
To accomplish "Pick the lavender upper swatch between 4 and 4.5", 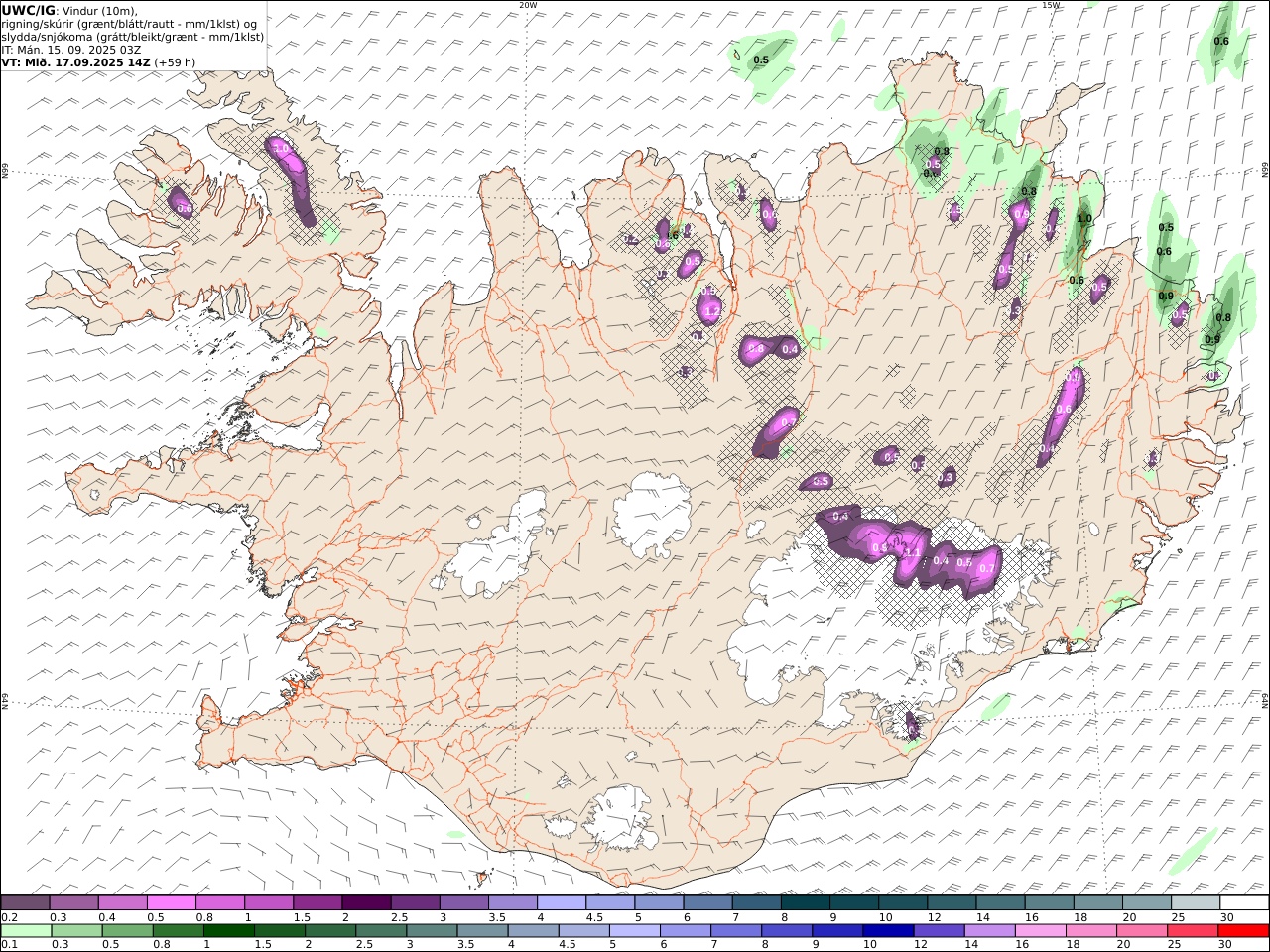I will click(562, 902).
